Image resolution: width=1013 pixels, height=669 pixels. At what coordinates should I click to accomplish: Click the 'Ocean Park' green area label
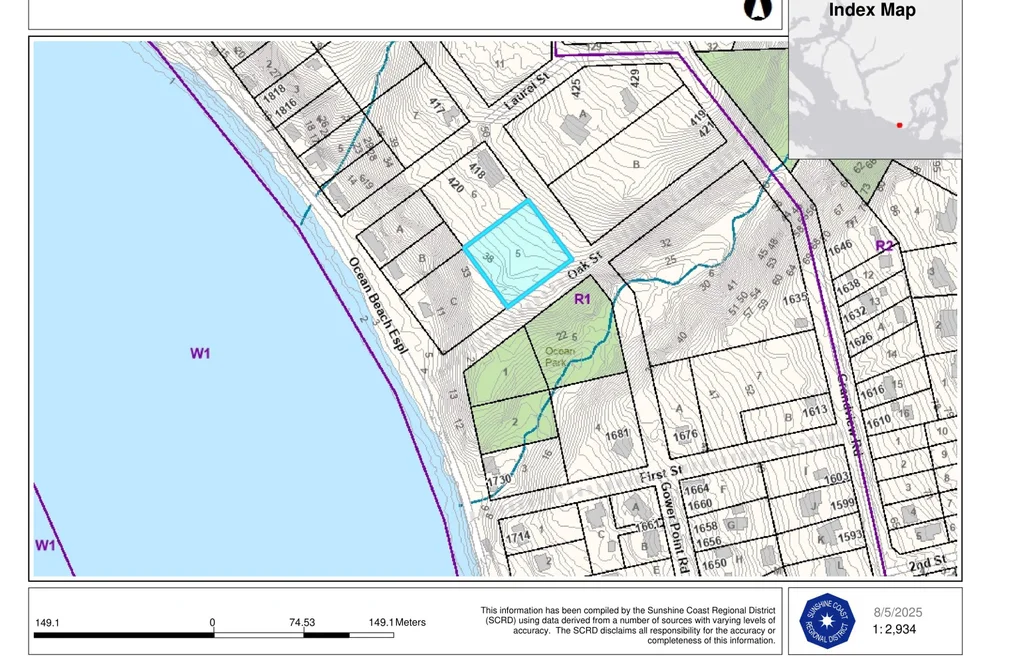(x=559, y=356)
